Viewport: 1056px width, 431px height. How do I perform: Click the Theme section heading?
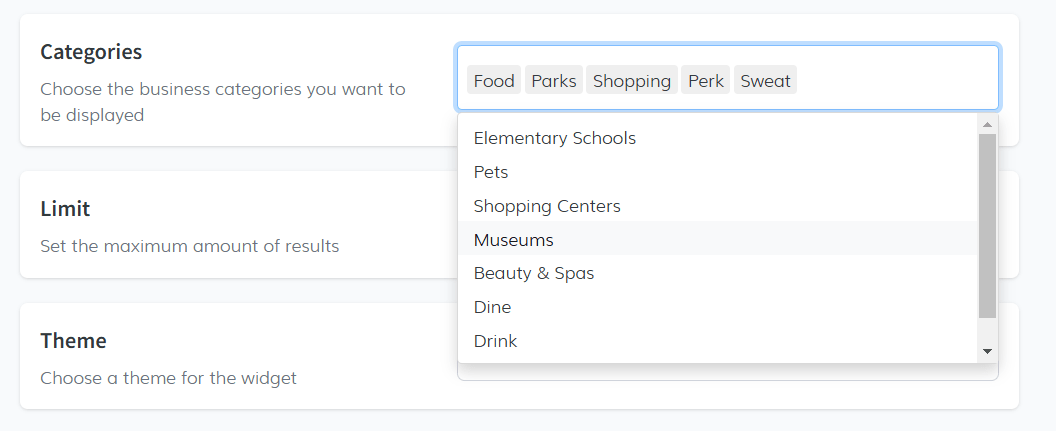[73, 341]
